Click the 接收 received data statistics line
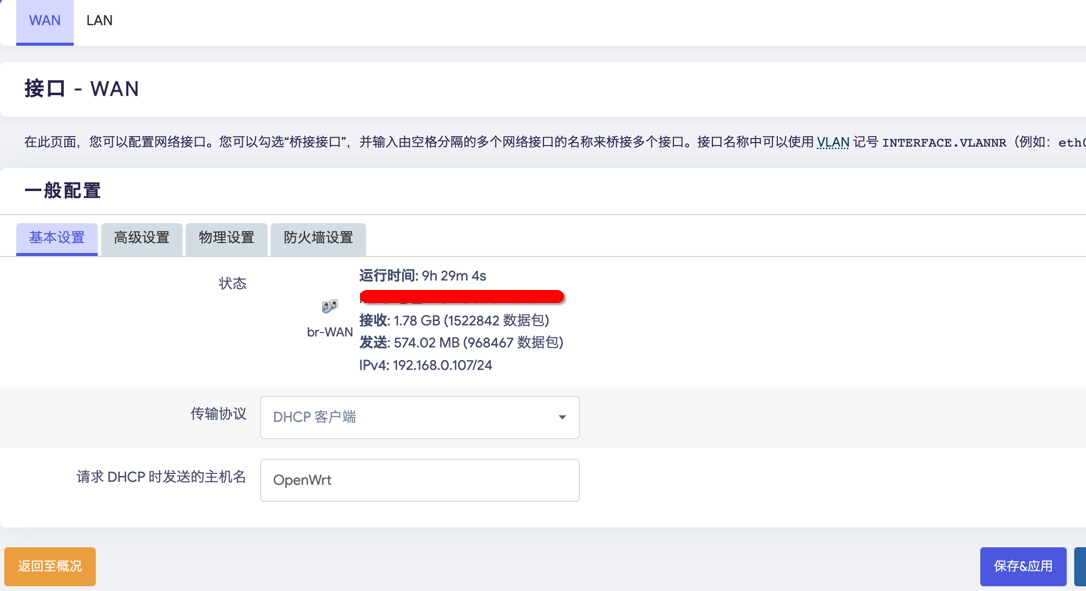This screenshot has width=1086, height=591. 454,321
